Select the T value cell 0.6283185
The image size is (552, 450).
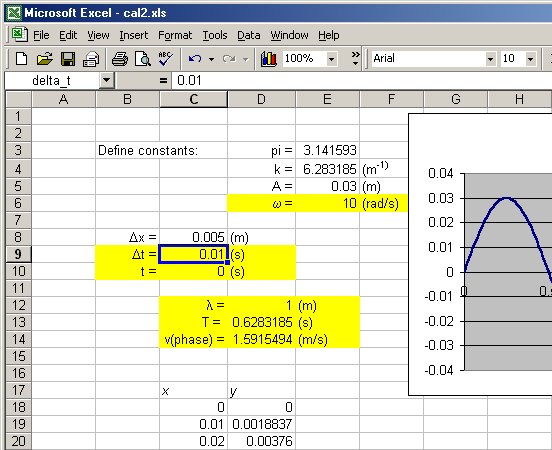click(262, 322)
